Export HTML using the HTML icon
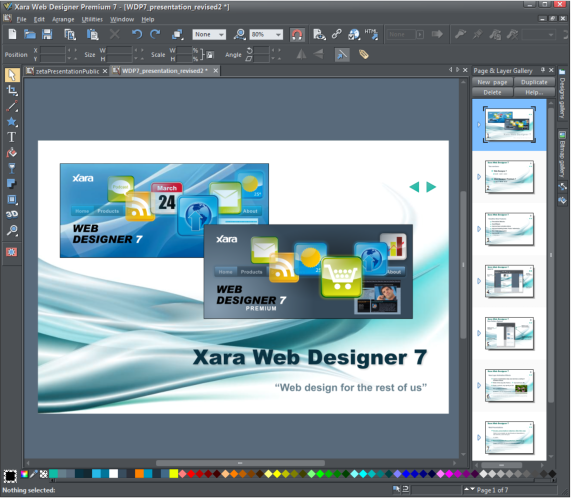The width and height of the screenshot is (571, 498). coord(371,35)
